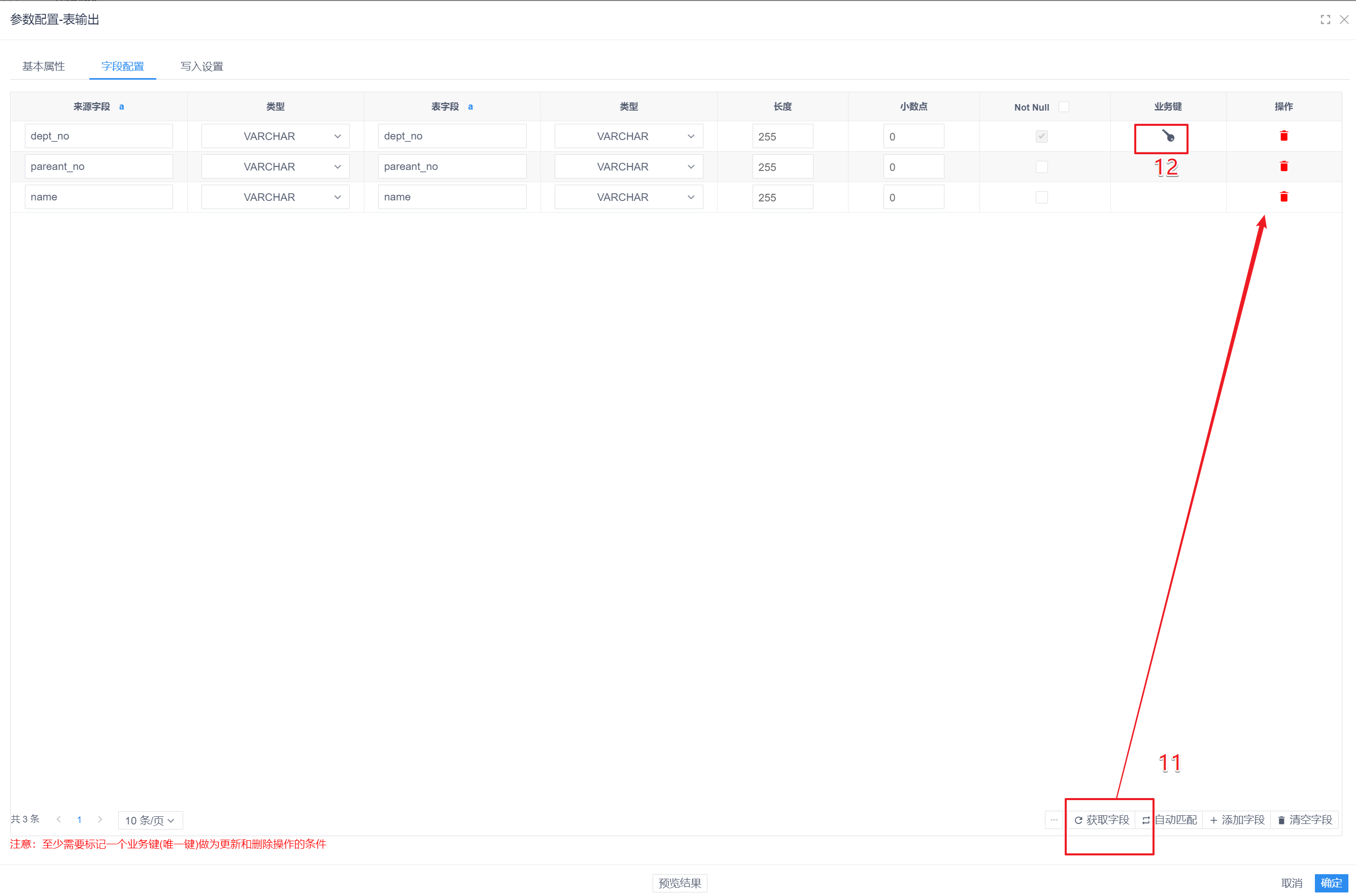Viewport: 1356px width, 896px height.
Task: Switch to the 写入设置 tab
Action: pos(201,66)
